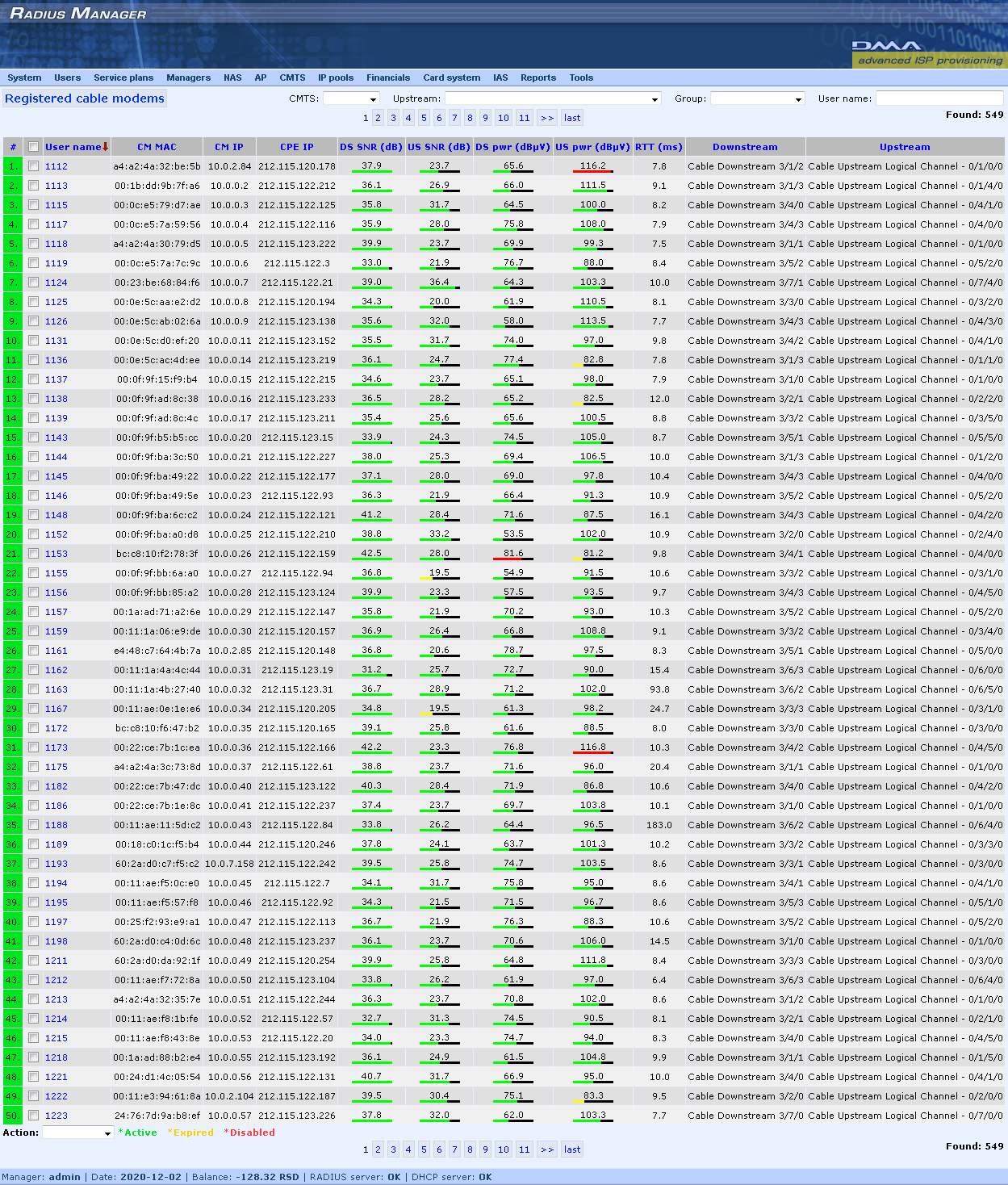Click the DMA advanced ISP provisioning logo

point(929,53)
